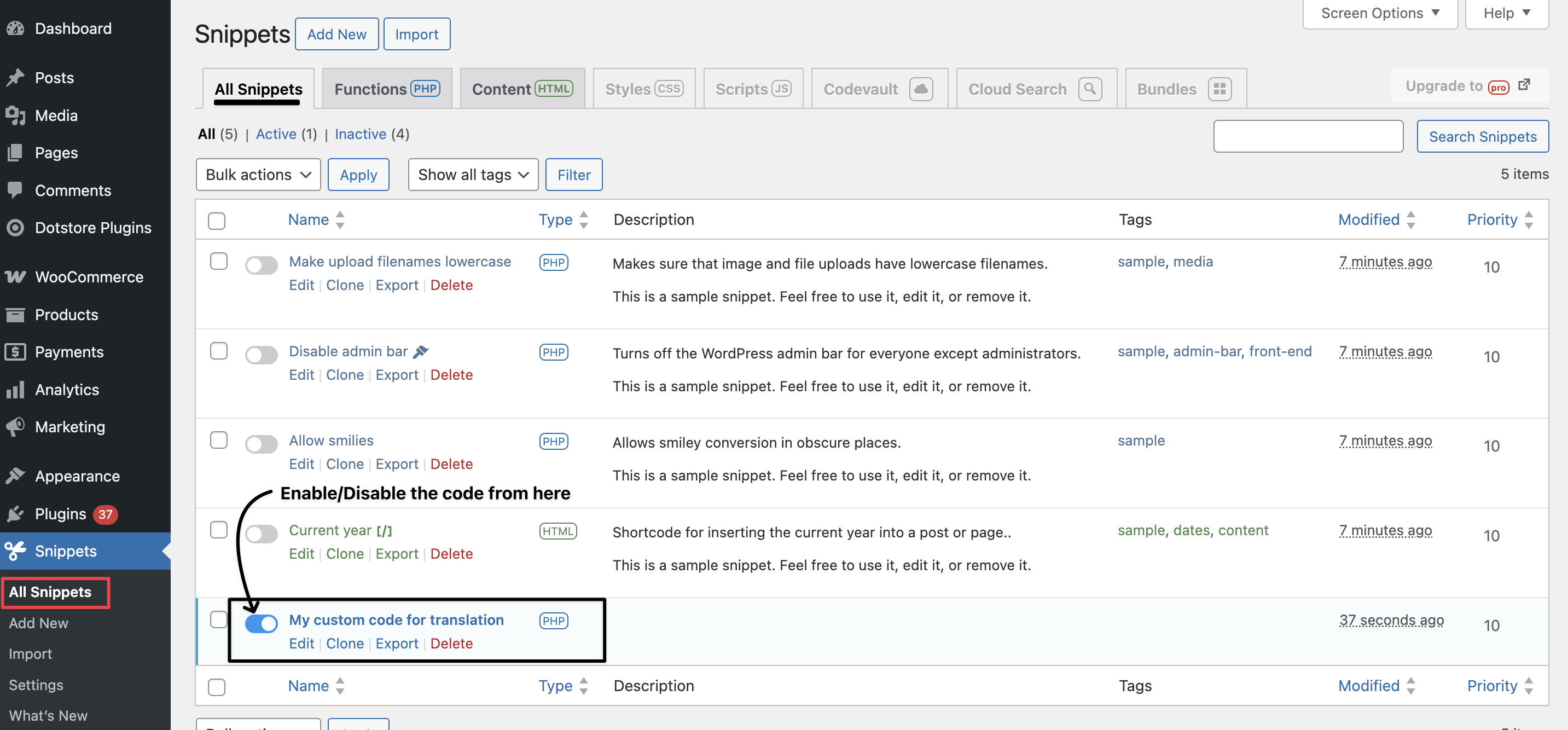
Task: Switch to the Functions tab
Action: pyautogui.click(x=387, y=89)
